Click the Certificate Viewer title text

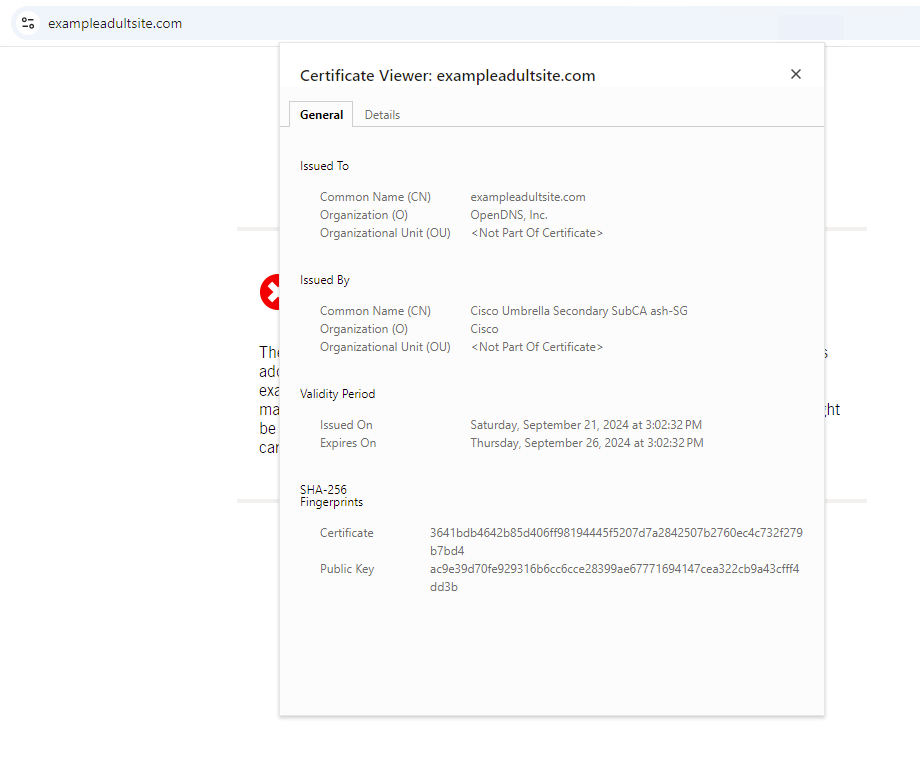point(447,76)
